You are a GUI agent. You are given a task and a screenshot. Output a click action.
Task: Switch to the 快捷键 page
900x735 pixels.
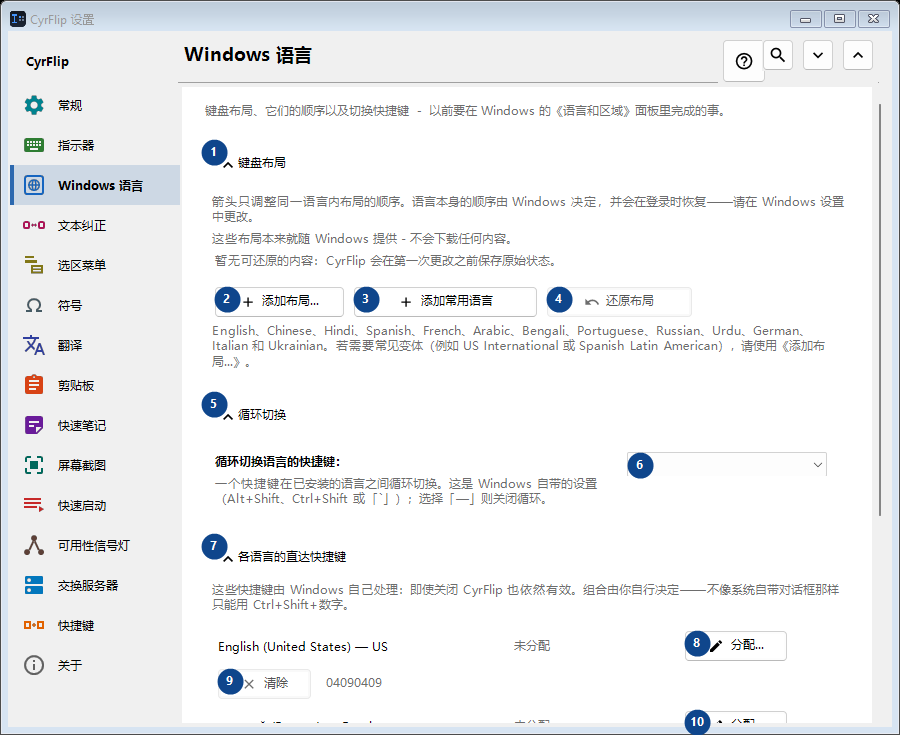95,625
